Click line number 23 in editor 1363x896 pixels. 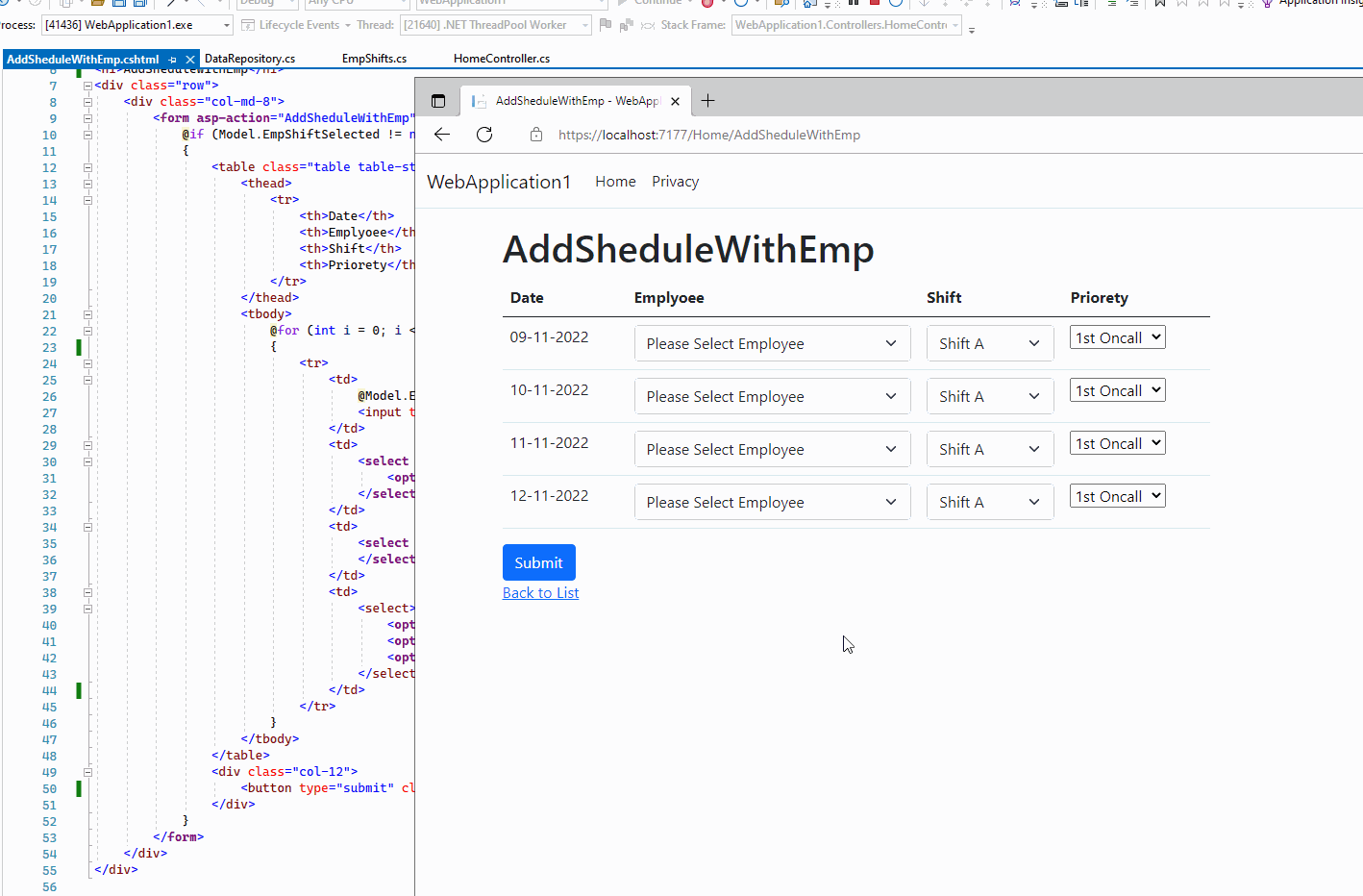[x=50, y=347]
